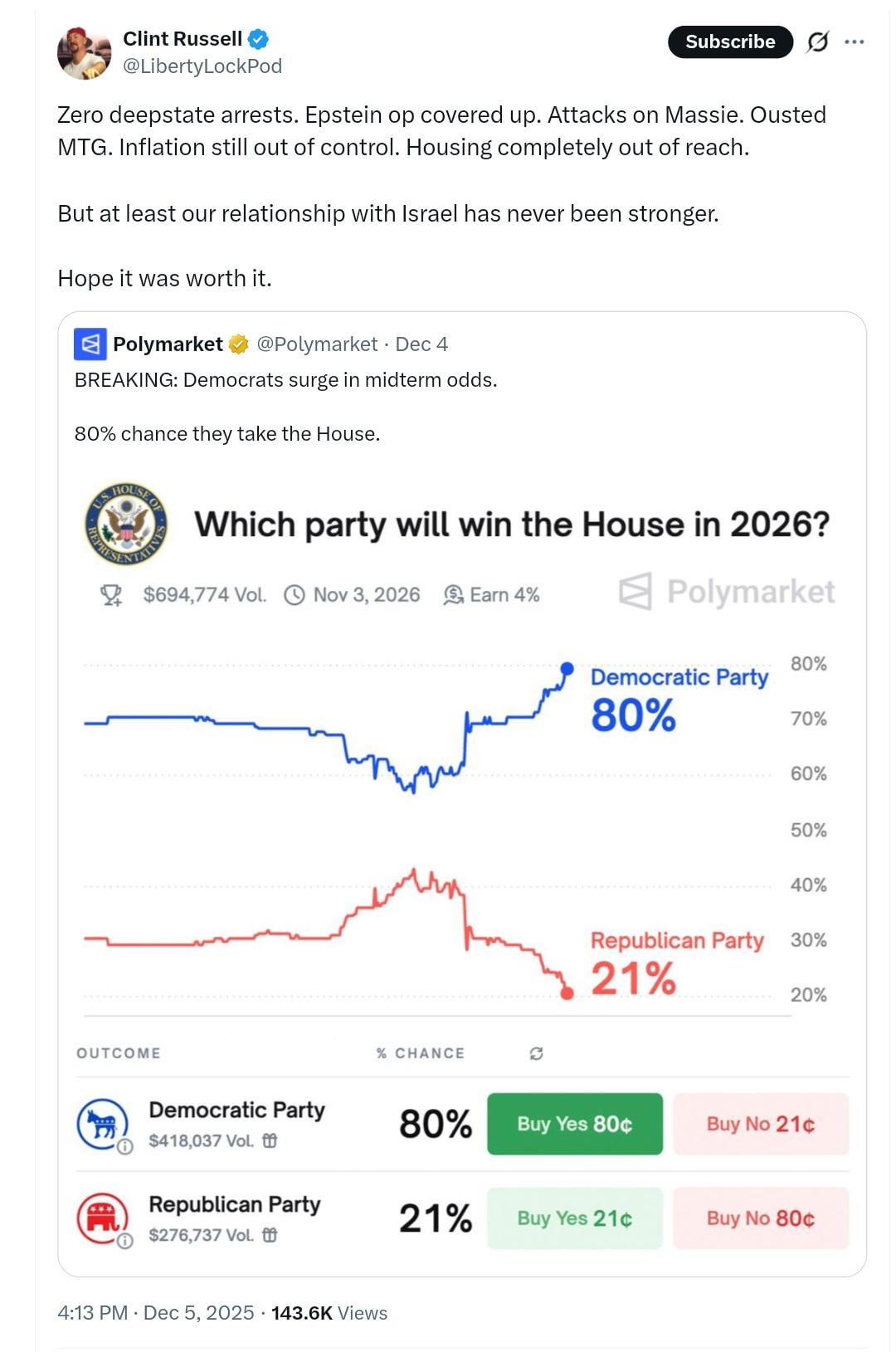Click the gift icon next to $418,037 Vol.
Image resolution: width=896 pixels, height=1352 pixels.
(270, 1141)
